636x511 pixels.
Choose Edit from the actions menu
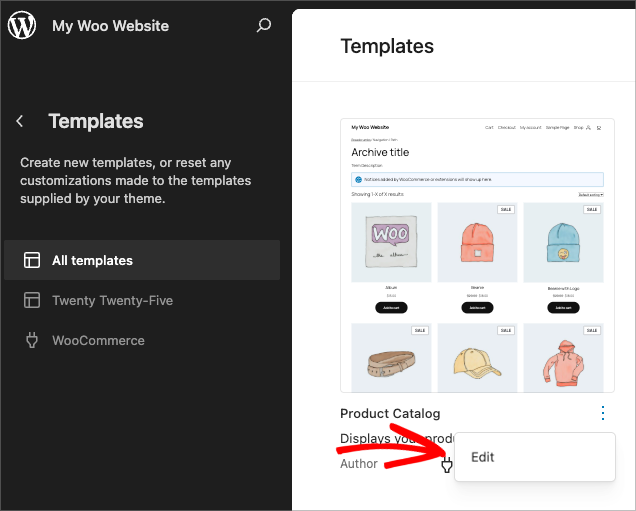point(535,457)
